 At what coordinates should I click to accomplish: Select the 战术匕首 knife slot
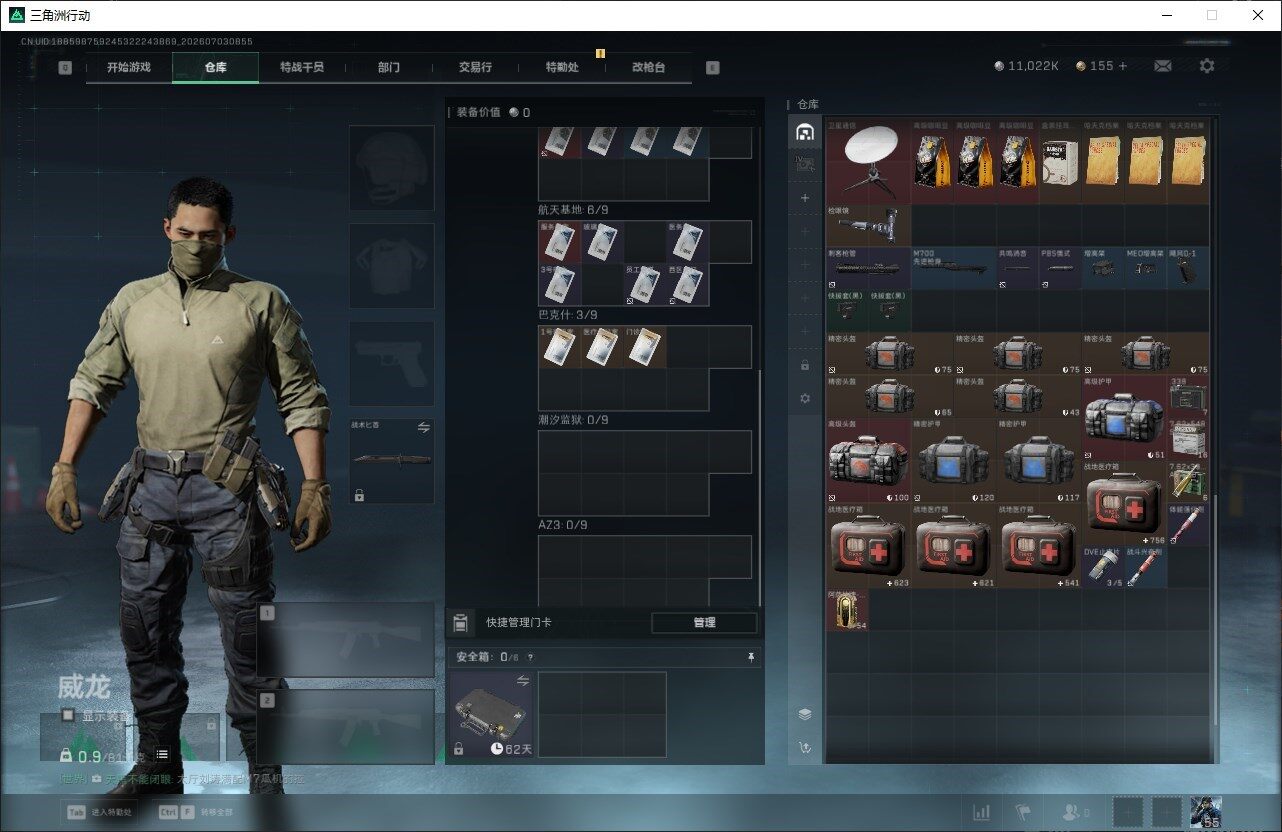[x=392, y=461]
